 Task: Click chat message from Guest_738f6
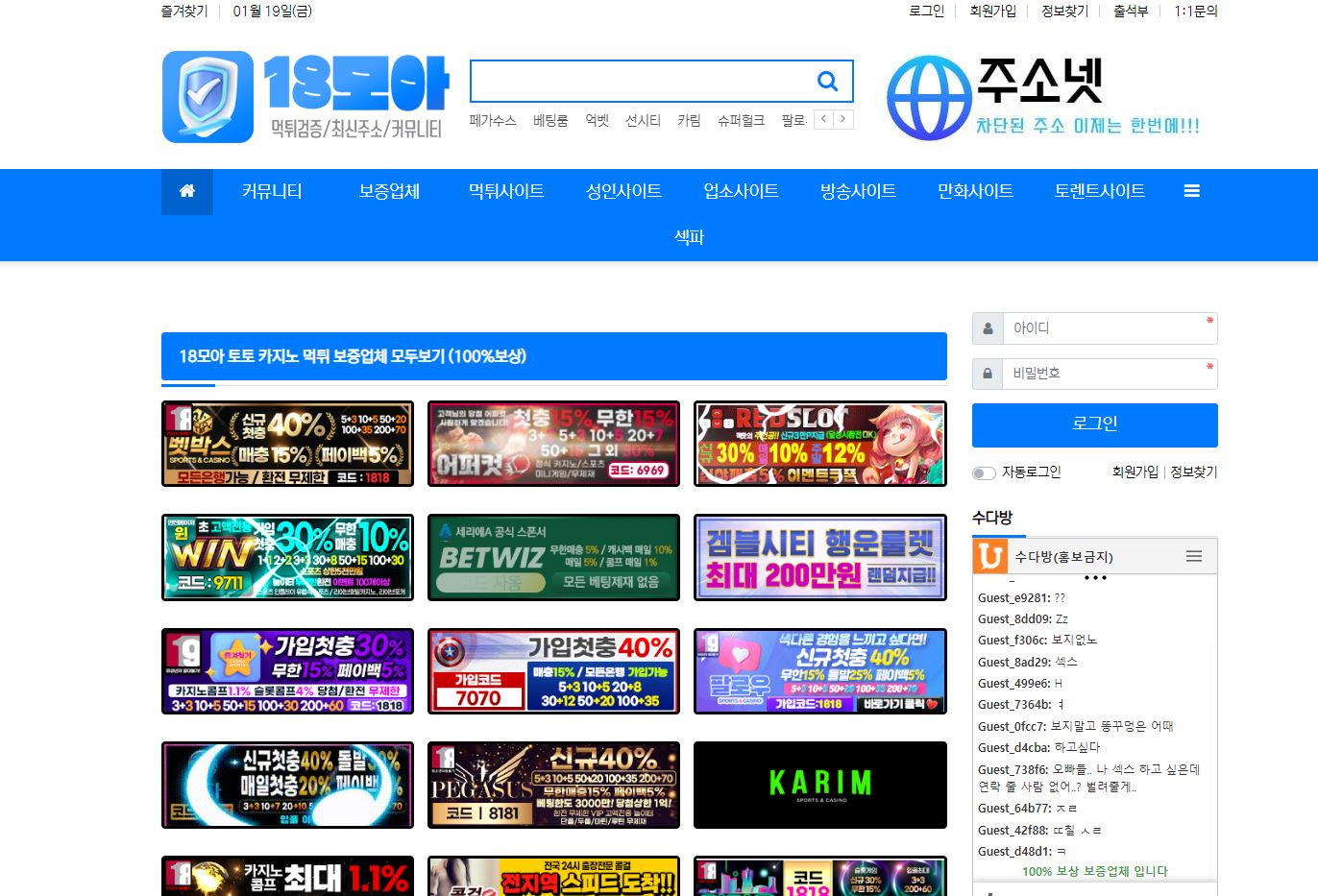tap(1088, 778)
